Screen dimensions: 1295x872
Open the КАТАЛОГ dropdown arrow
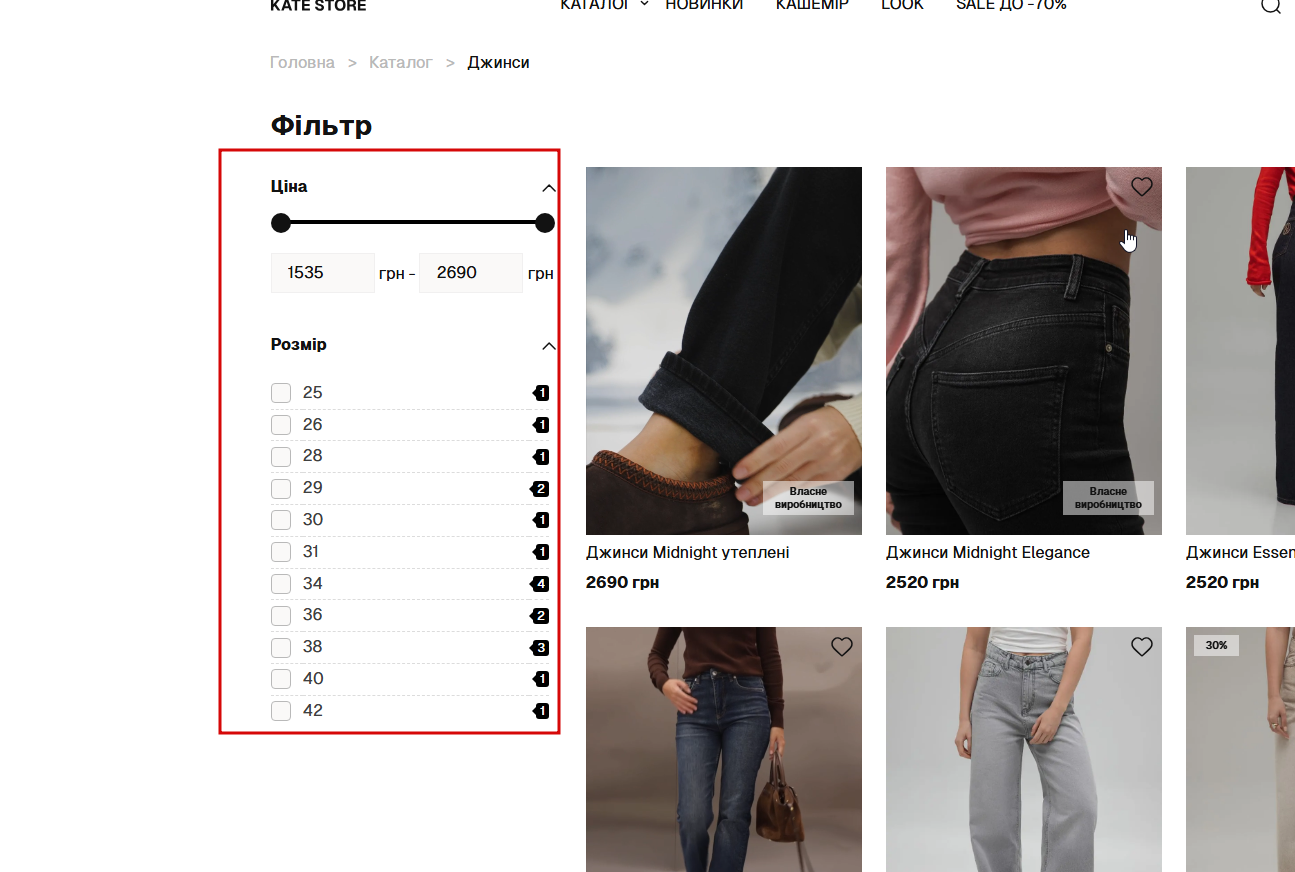coord(644,4)
